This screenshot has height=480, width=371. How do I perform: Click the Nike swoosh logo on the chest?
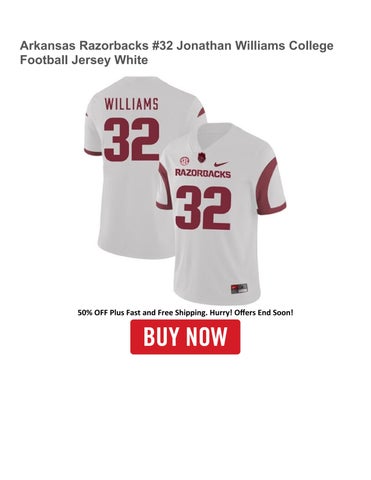(221, 164)
